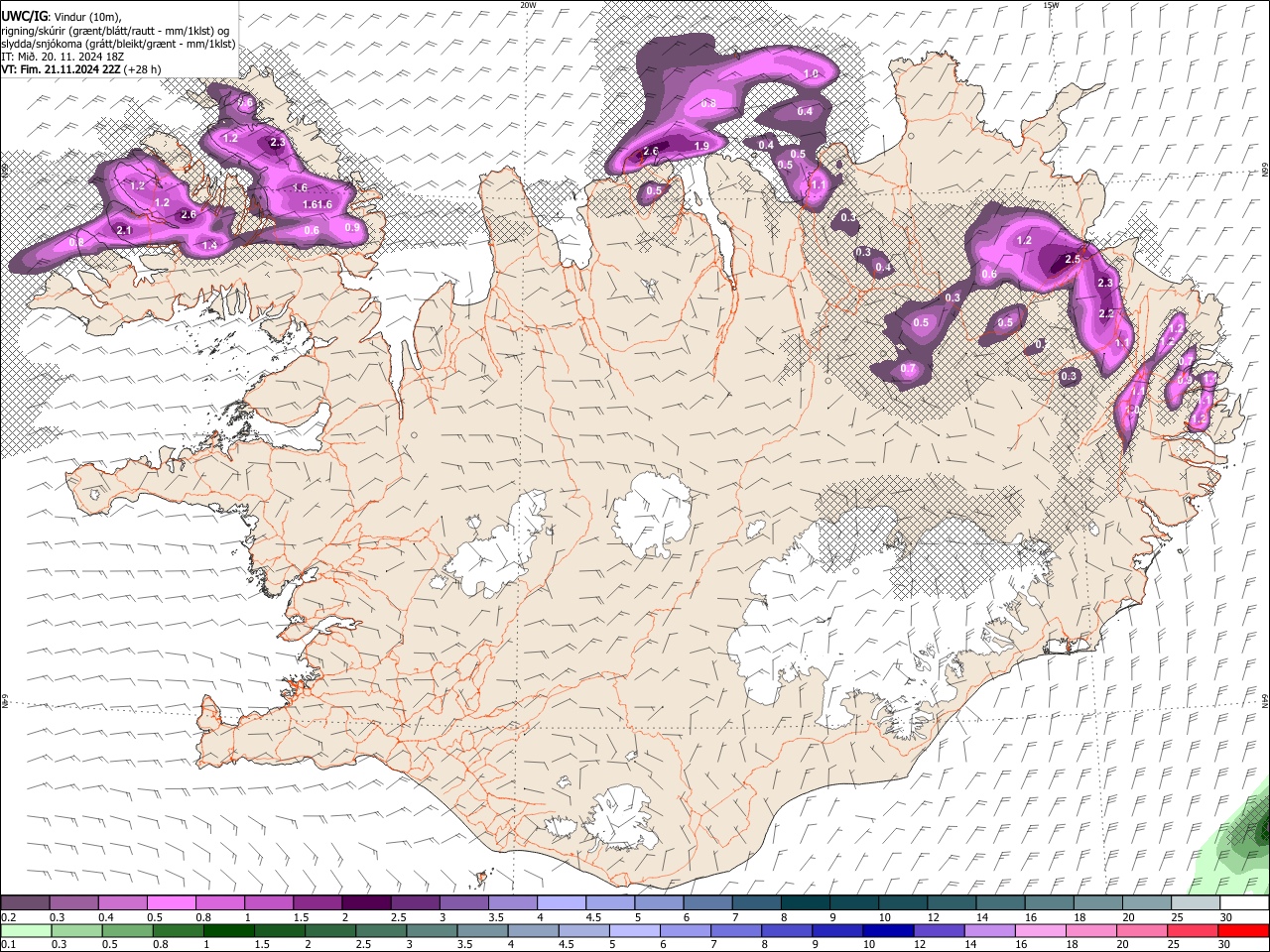The height and width of the screenshot is (952, 1270).
Task: Click the swatch between 1.5 and 2, upper scale
Action: coord(317,903)
